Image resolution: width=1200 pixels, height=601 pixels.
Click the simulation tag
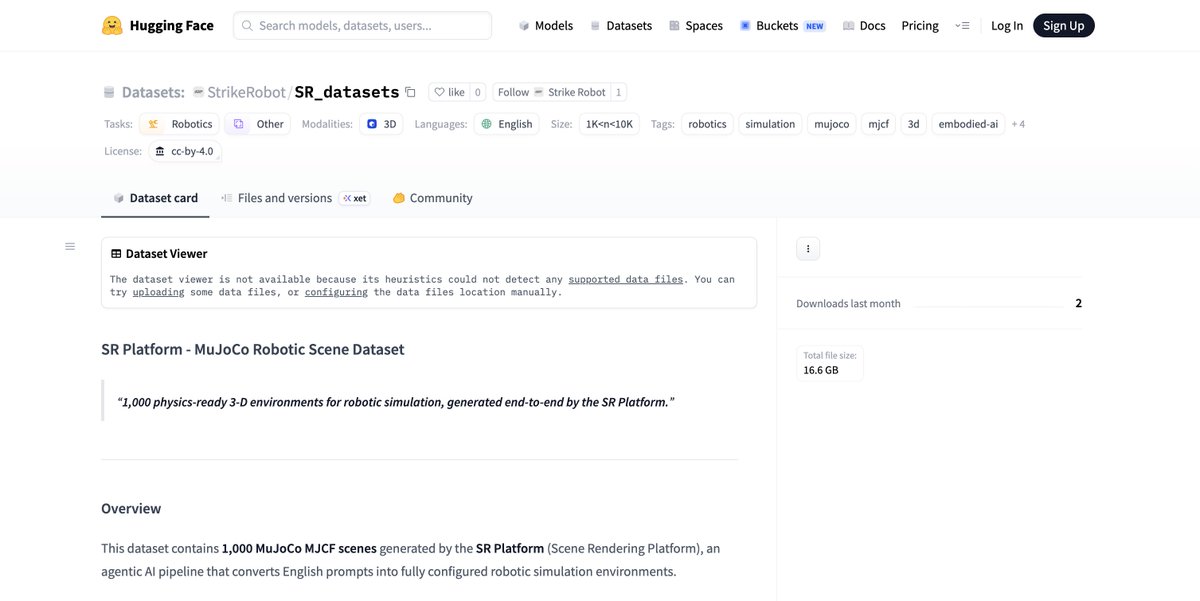click(x=770, y=124)
